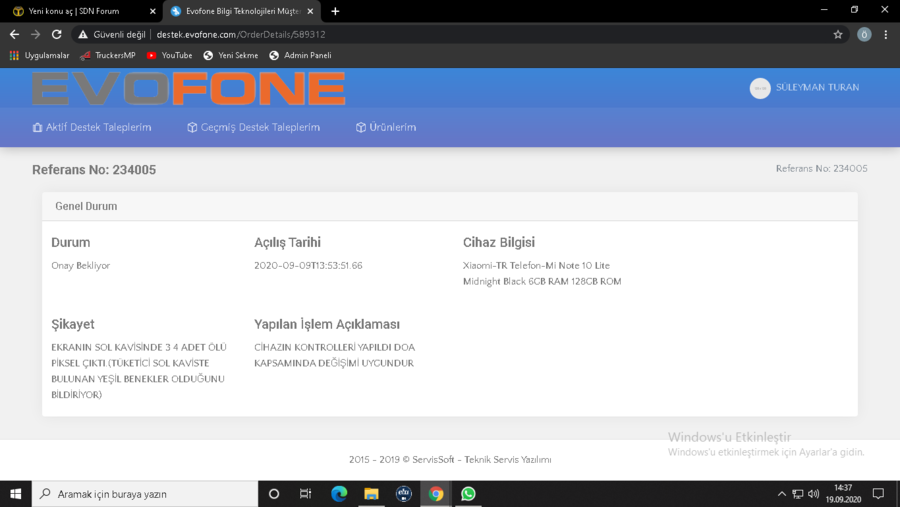Screen dimensions: 900x507
Task: Switch to the 'Yeni konu aç | SDN Forum' tab
Action: (82, 11)
